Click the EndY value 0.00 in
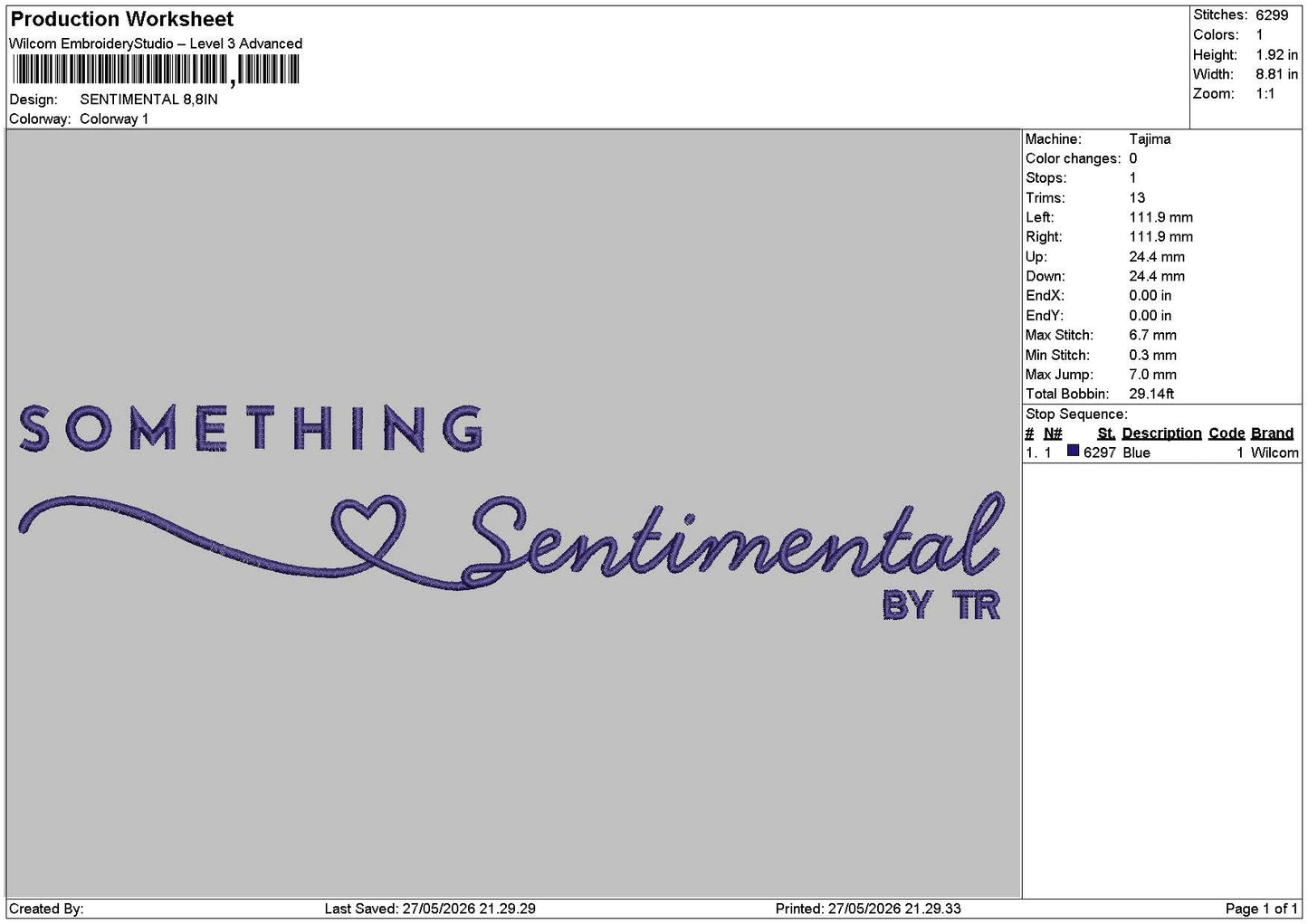1308x924 pixels. (x=1150, y=316)
